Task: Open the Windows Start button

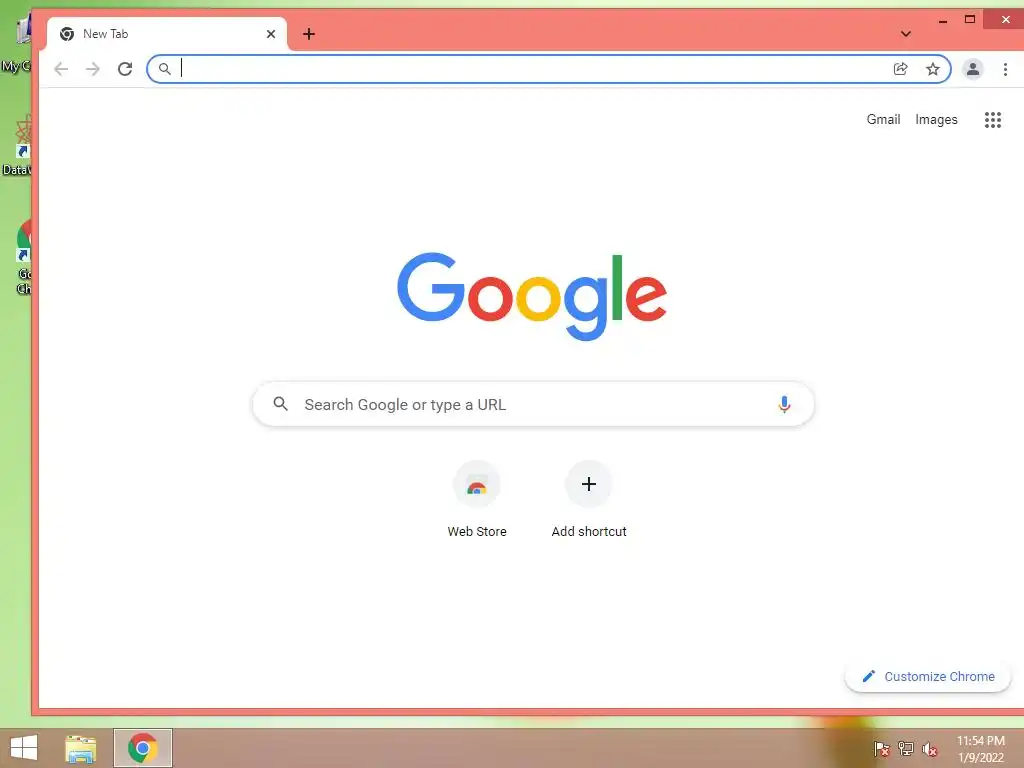Action: tap(24, 748)
